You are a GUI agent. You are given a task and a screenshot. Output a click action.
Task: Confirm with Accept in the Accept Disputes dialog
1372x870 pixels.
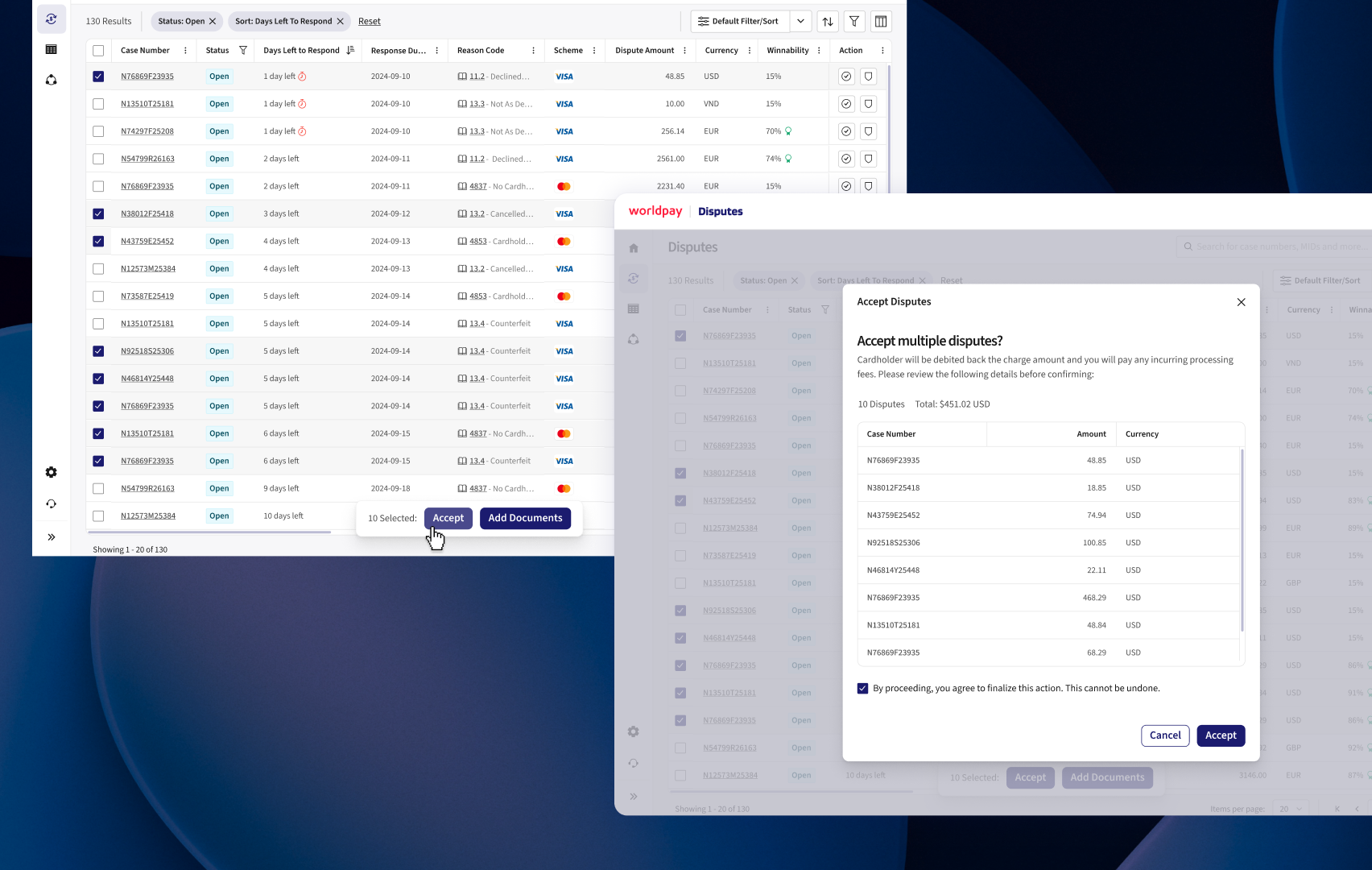coord(1221,735)
